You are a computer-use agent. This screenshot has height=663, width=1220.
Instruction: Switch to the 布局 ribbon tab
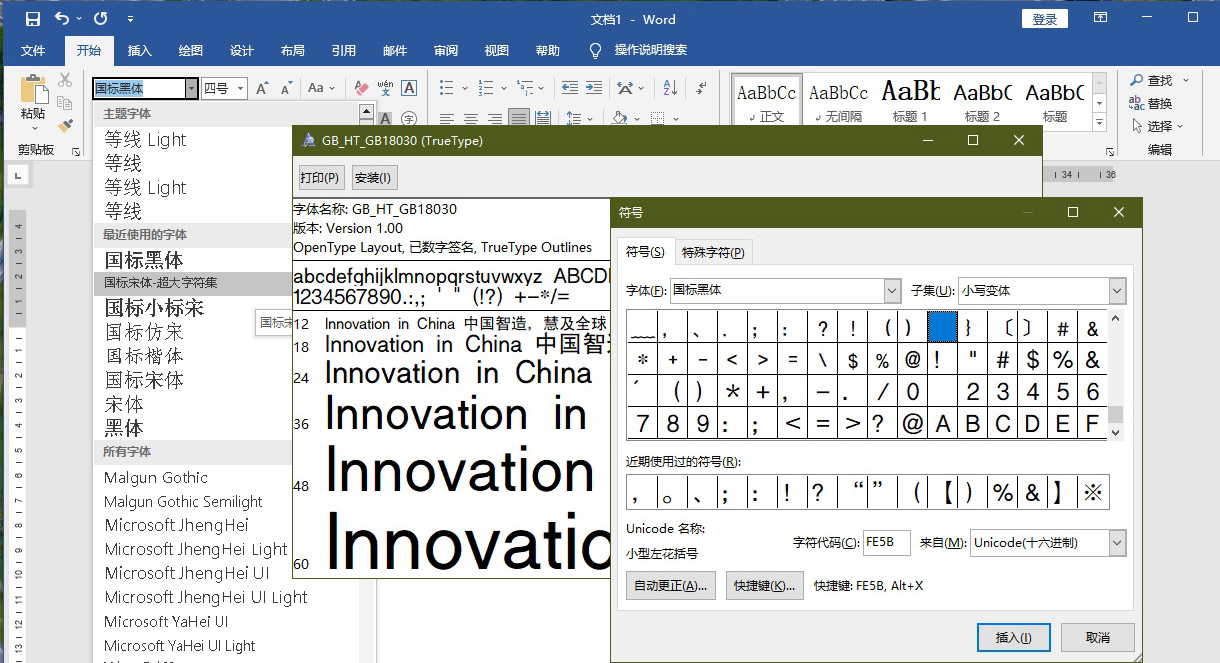[292, 50]
